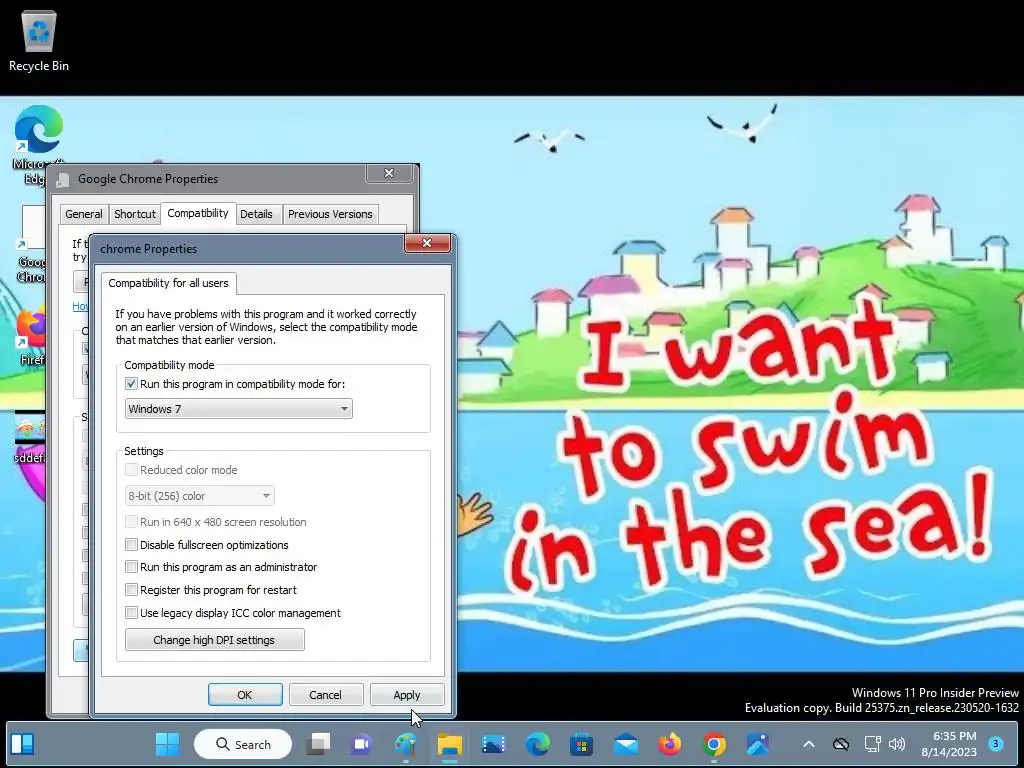Screen dimensions: 1024x768
Task: Click the disabled Reduced color mode checkbox
Action: 131,470
